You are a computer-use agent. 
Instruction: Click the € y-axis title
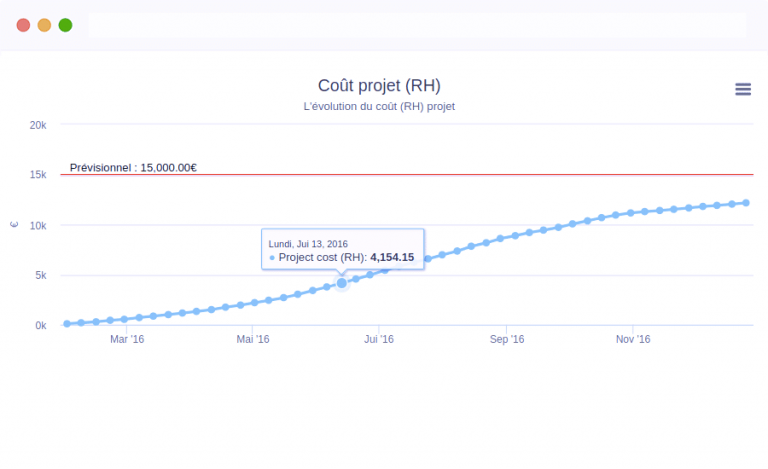[x=14, y=225]
